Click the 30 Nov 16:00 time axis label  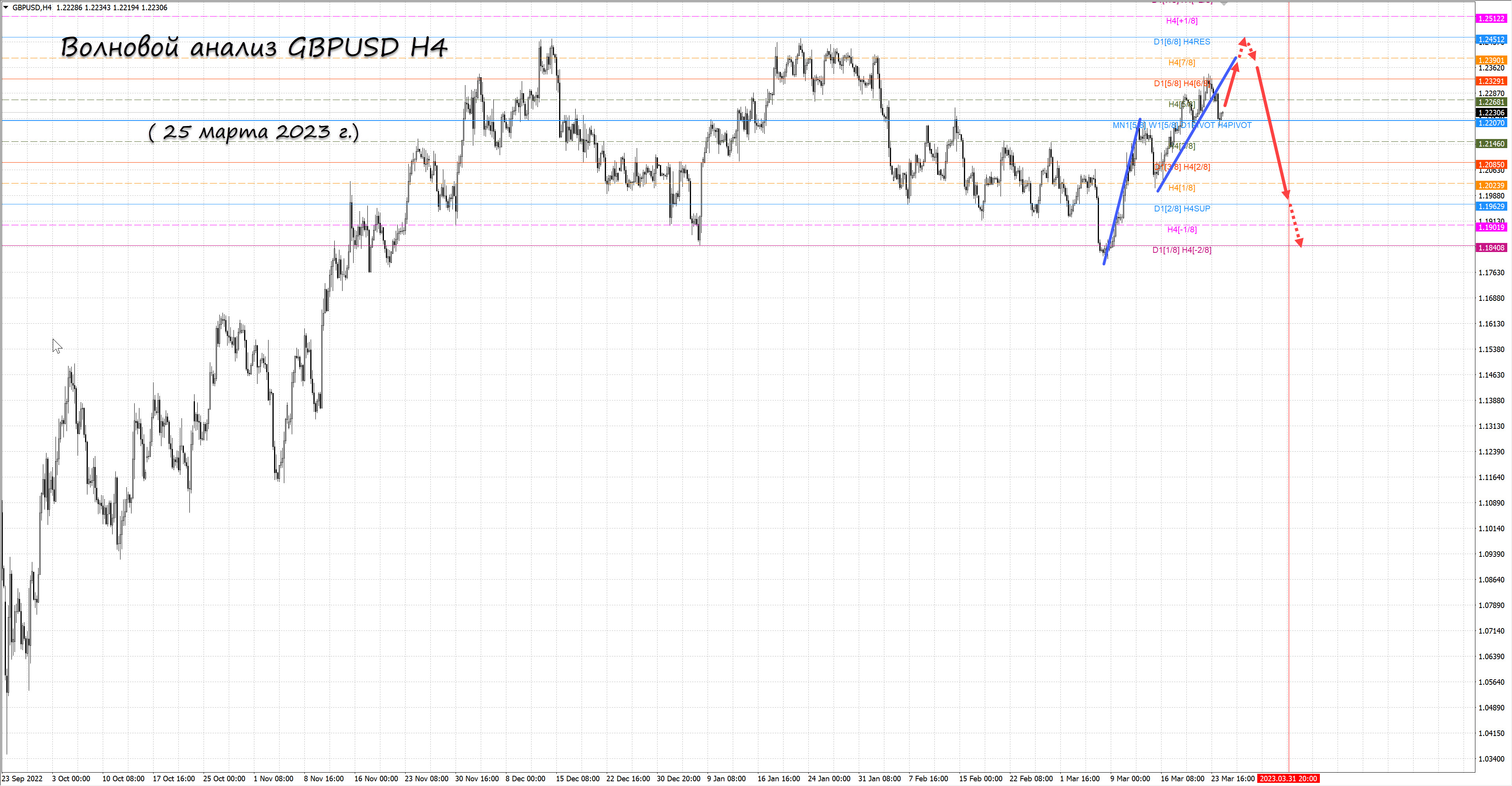pyautogui.click(x=476, y=779)
